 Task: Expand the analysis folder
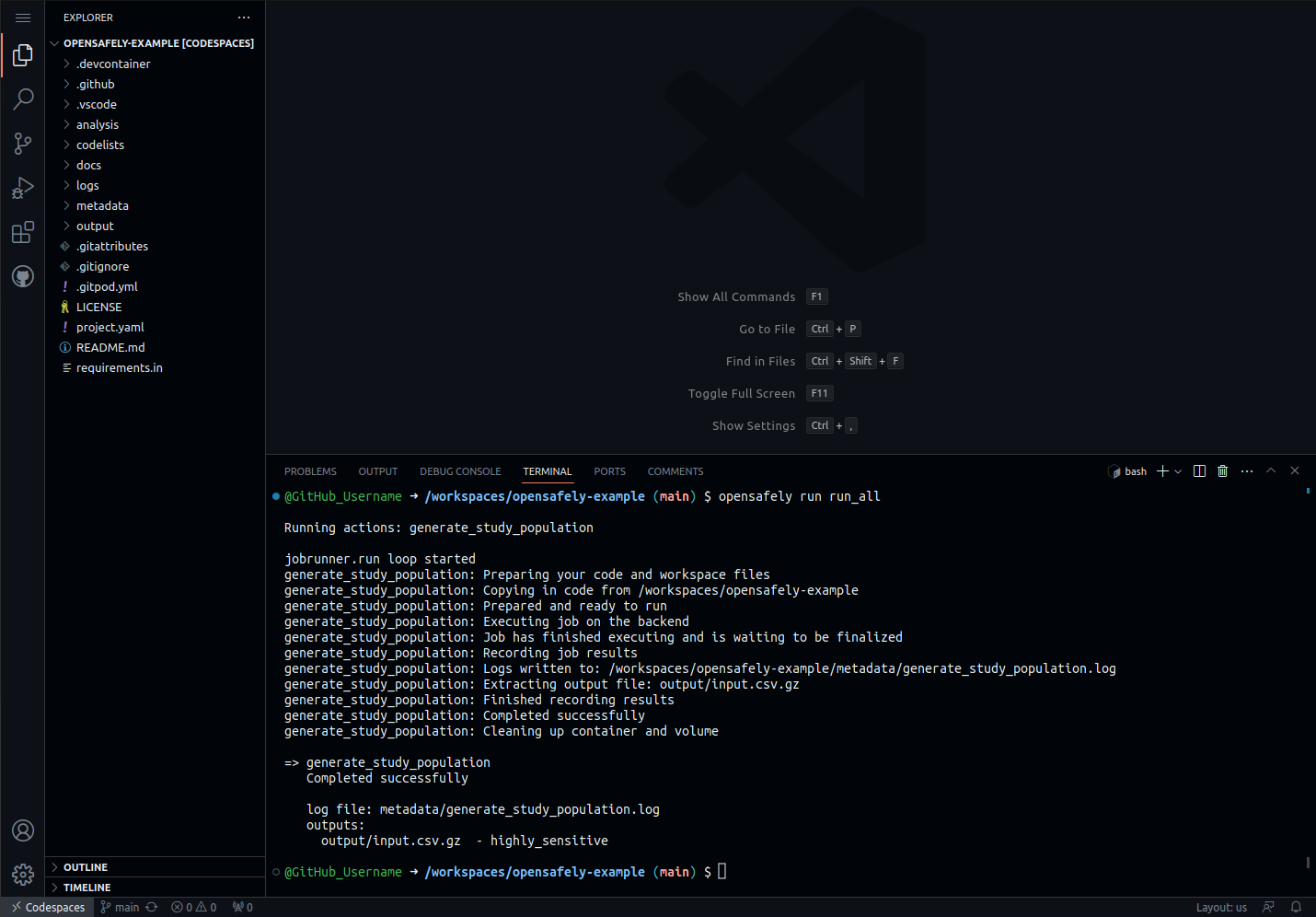point(98,124)
